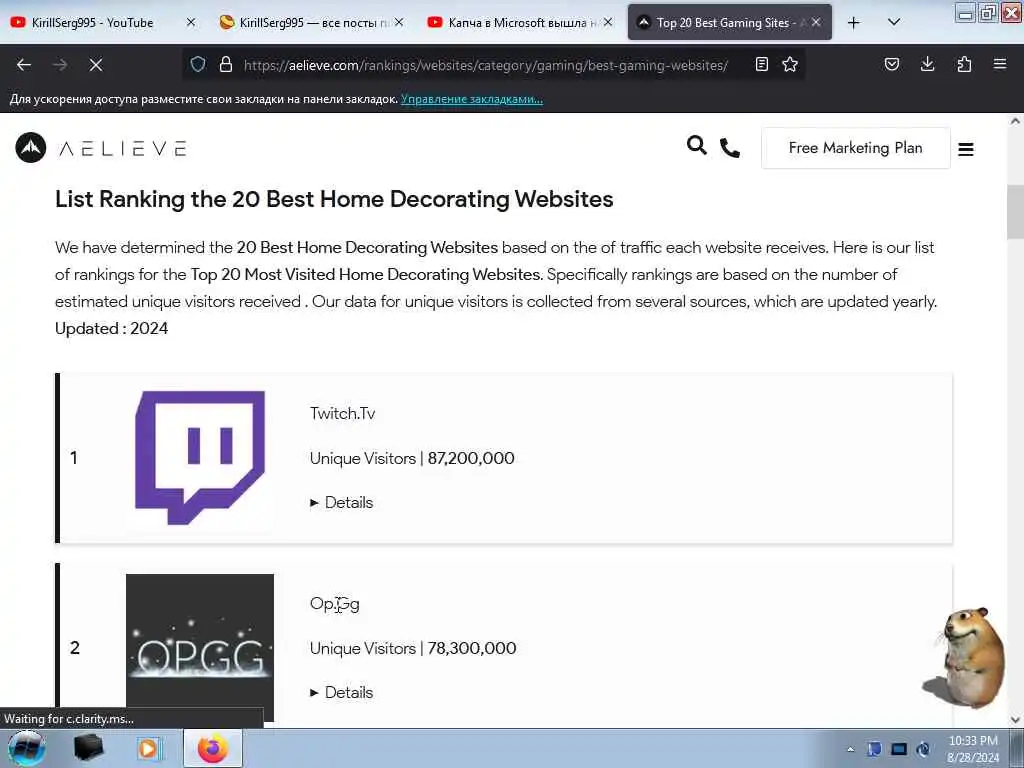Image resolution: width=1024 pixels, height=768 pixels.
Task: Open the tracking protection shield icon
Action: click(x=198, y=65)
